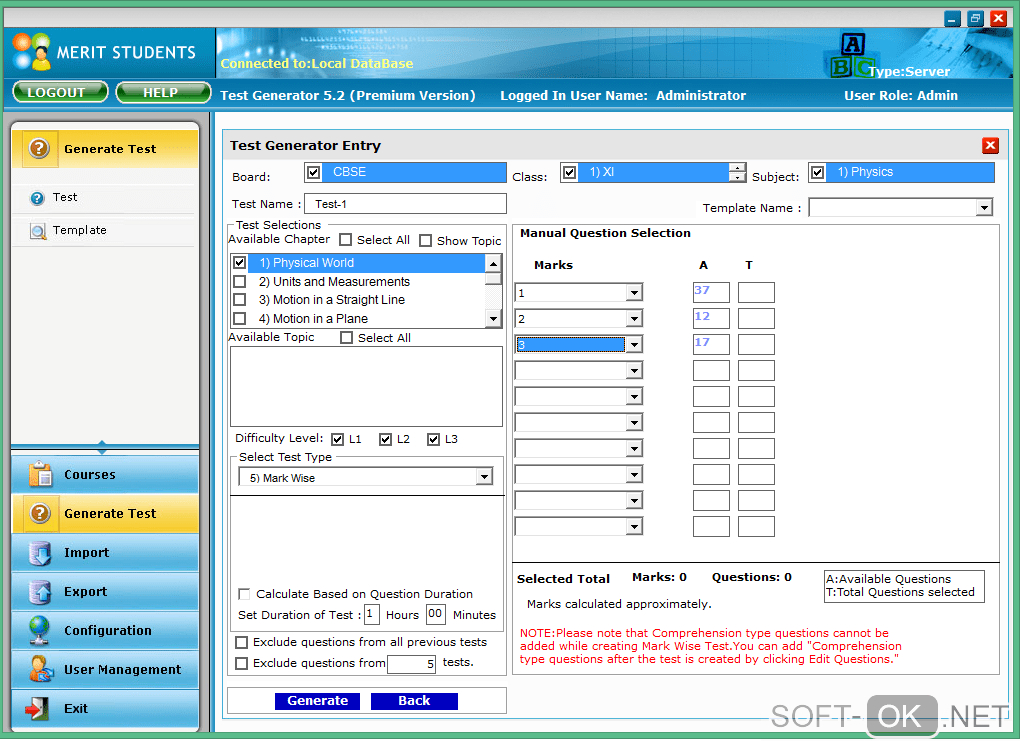The width and height of the screenshot is (1020, 741).
Task: Click the Test Name input field
Action: (x=405, y=204)
